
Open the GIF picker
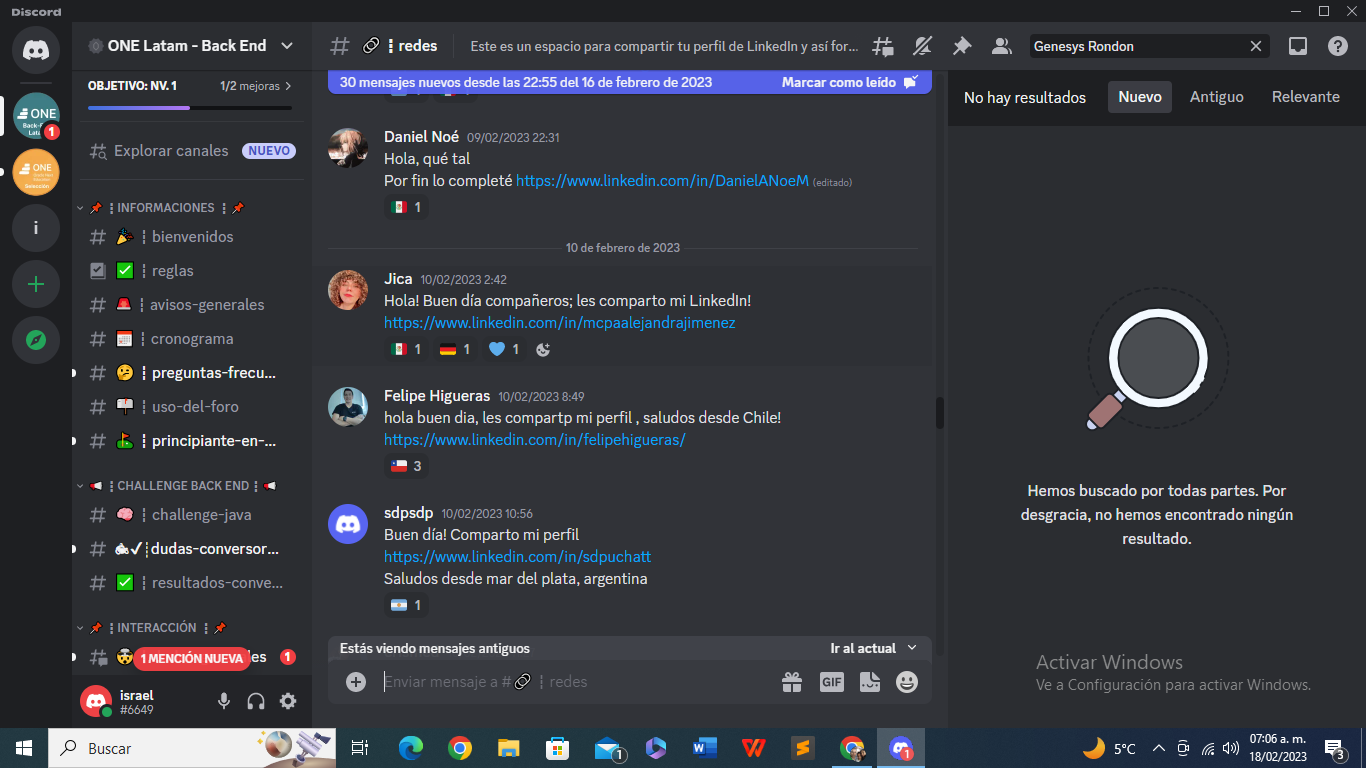832,681
